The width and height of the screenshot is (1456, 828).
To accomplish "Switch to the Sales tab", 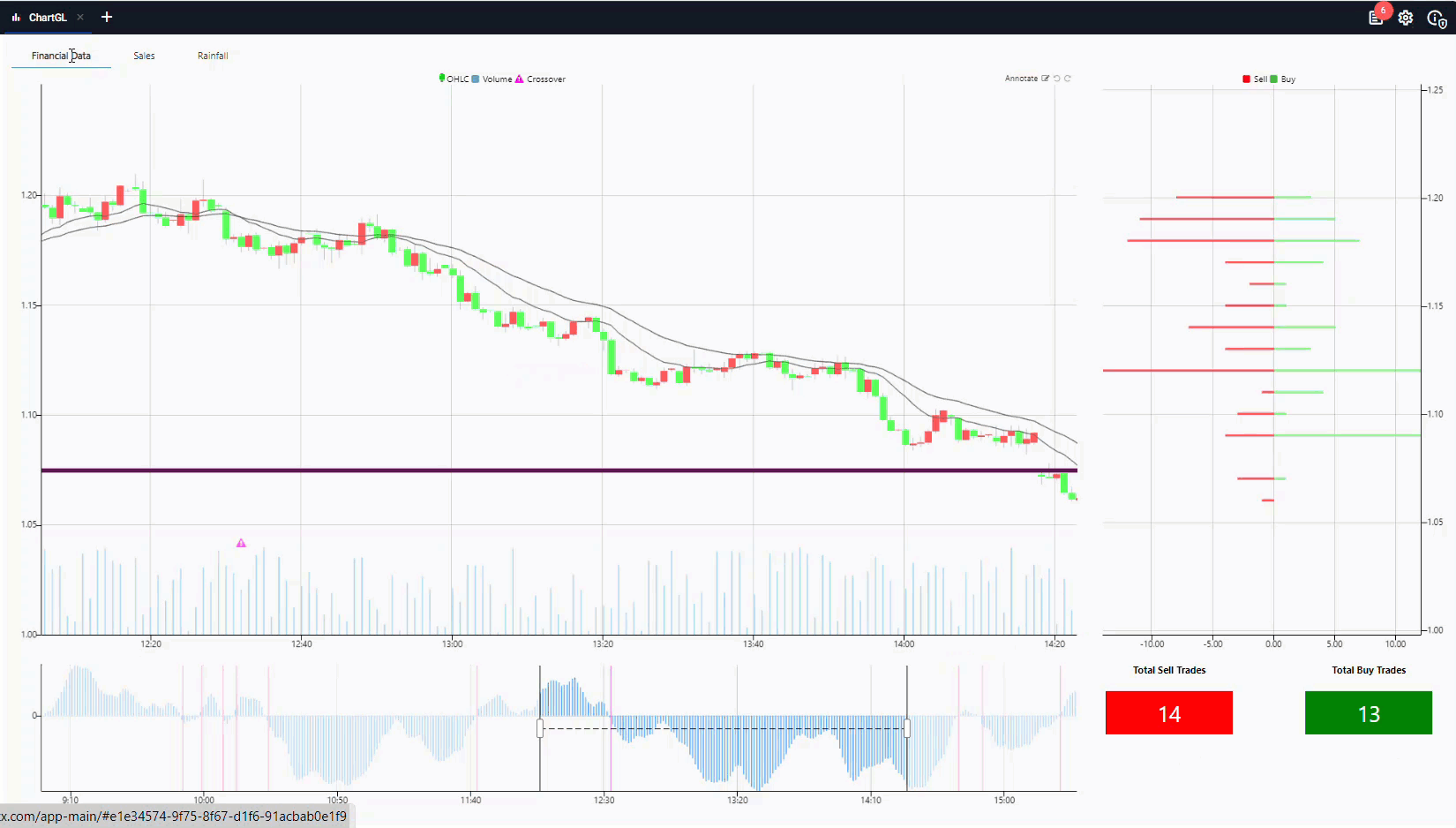I will [x=144, y=56].
